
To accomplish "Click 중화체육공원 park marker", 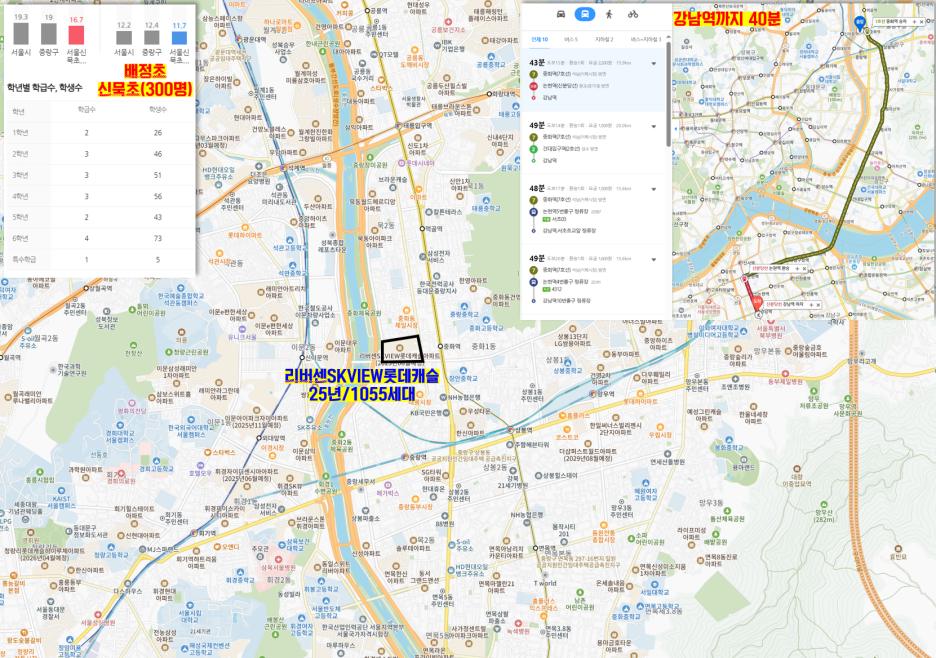I will (x=363, y=305).
